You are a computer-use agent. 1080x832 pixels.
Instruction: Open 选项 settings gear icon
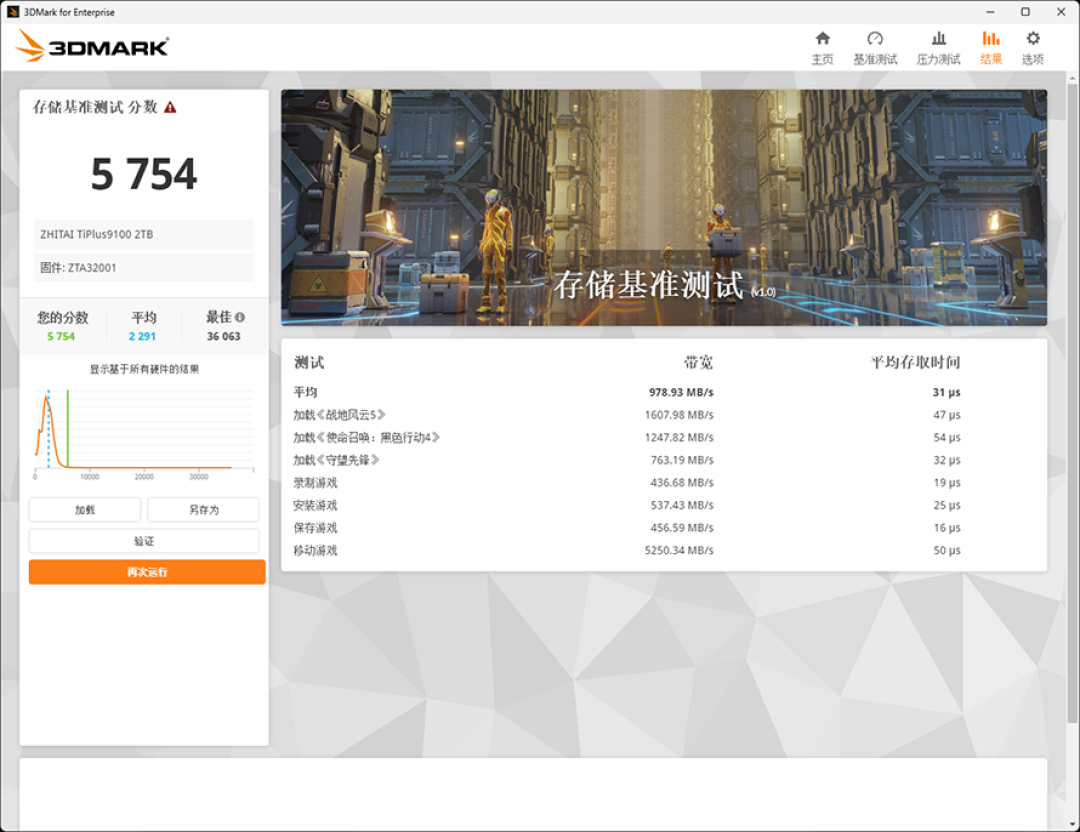[1032, 39]
